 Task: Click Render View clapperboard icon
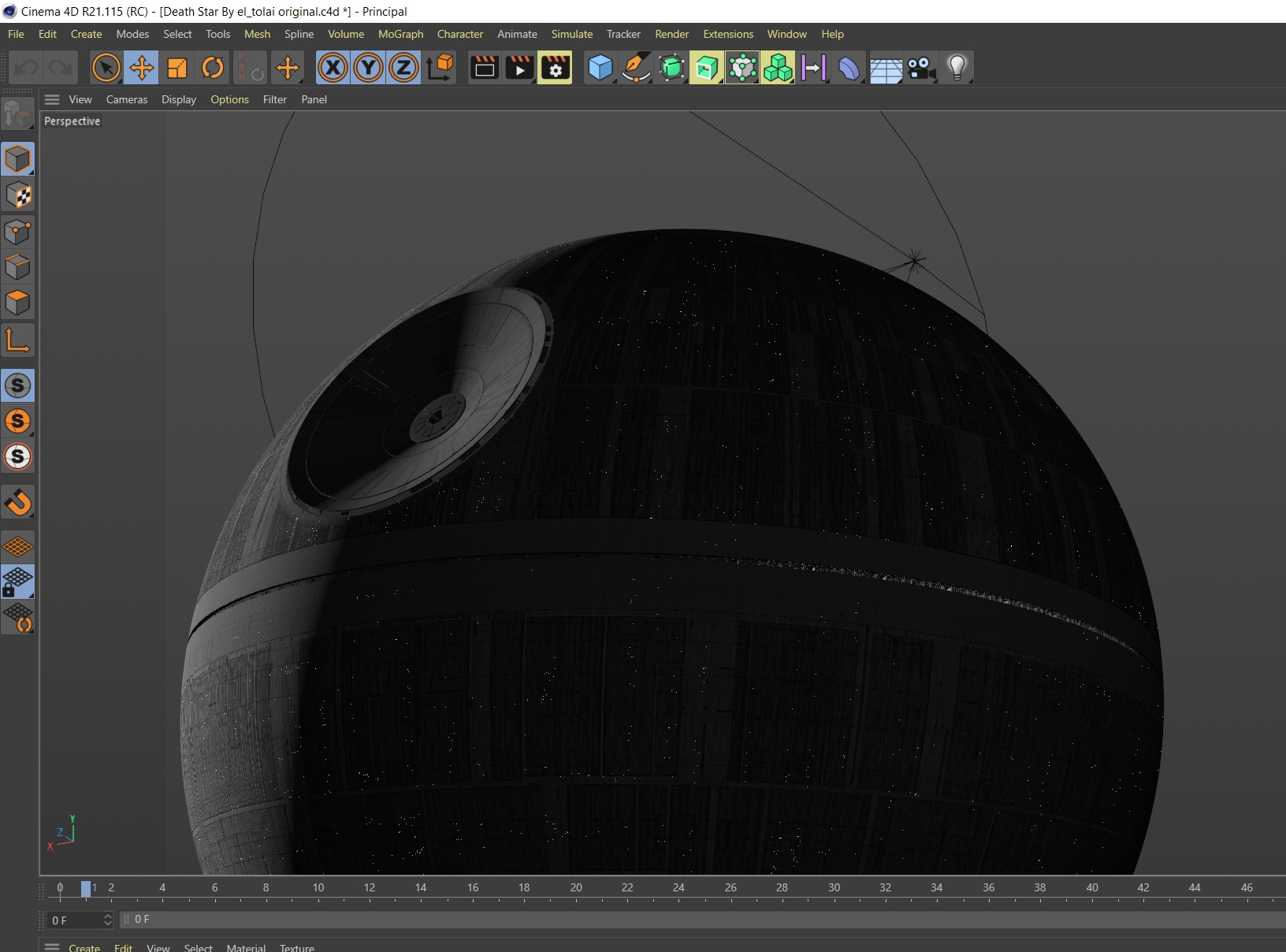485,68
